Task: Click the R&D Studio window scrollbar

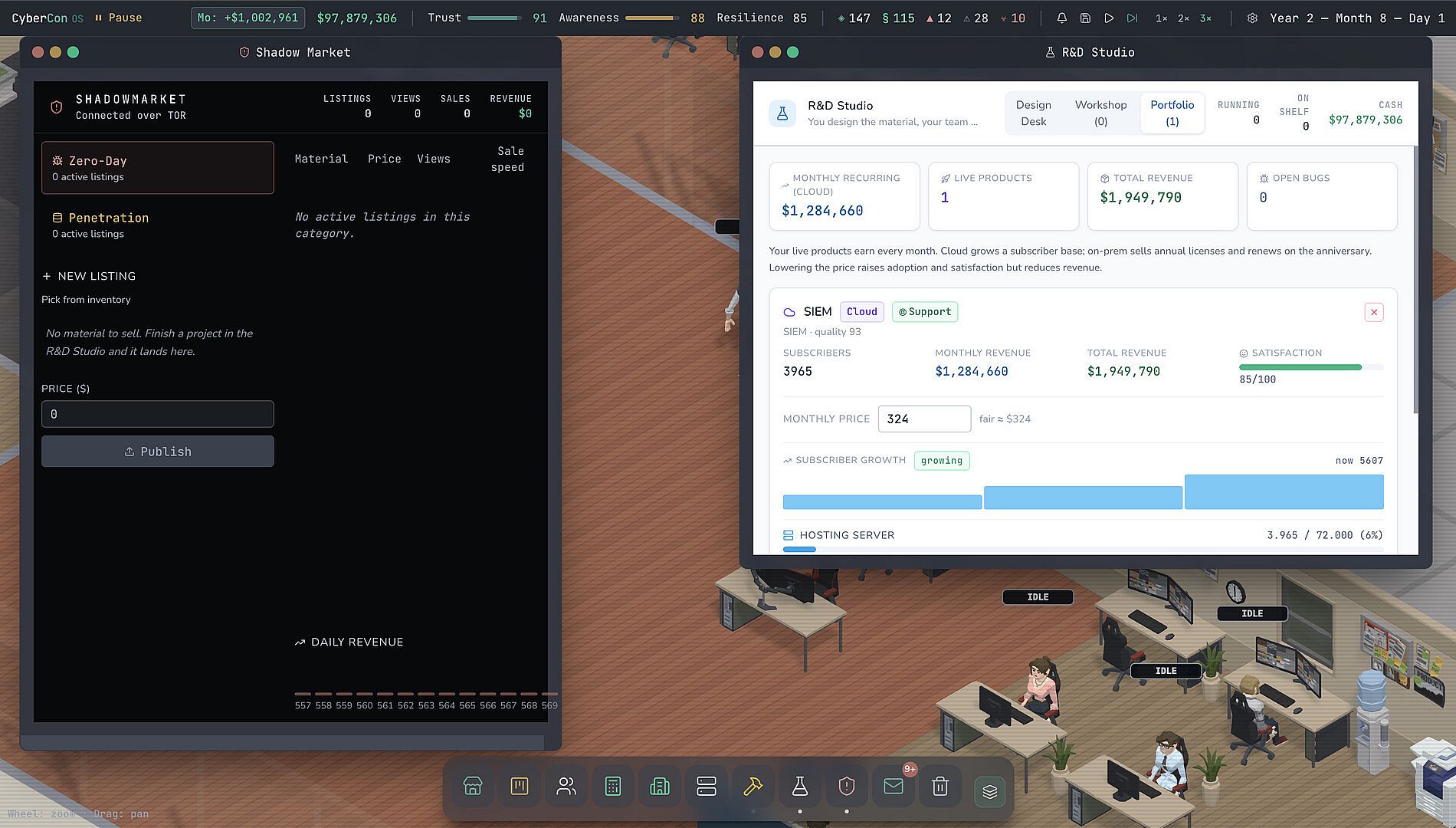Action: click(1415, 280)
